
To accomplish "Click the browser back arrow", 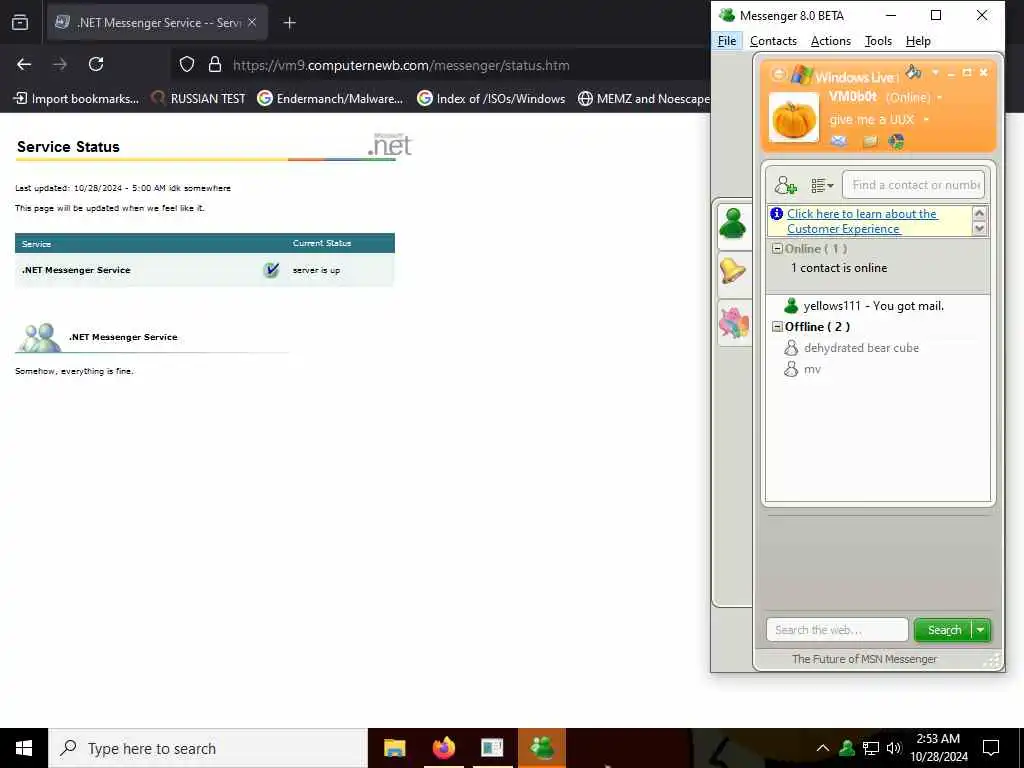I will (x=24, y=64).
